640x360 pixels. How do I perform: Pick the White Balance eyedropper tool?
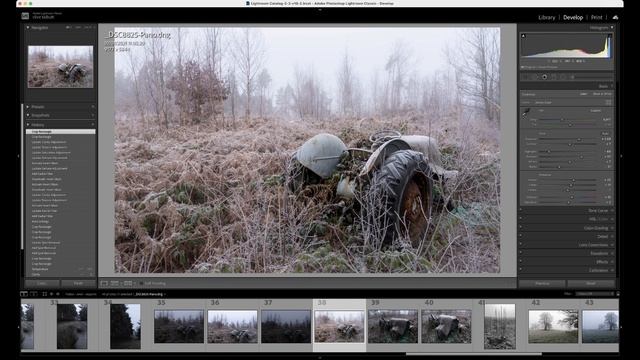coord(526,113)
